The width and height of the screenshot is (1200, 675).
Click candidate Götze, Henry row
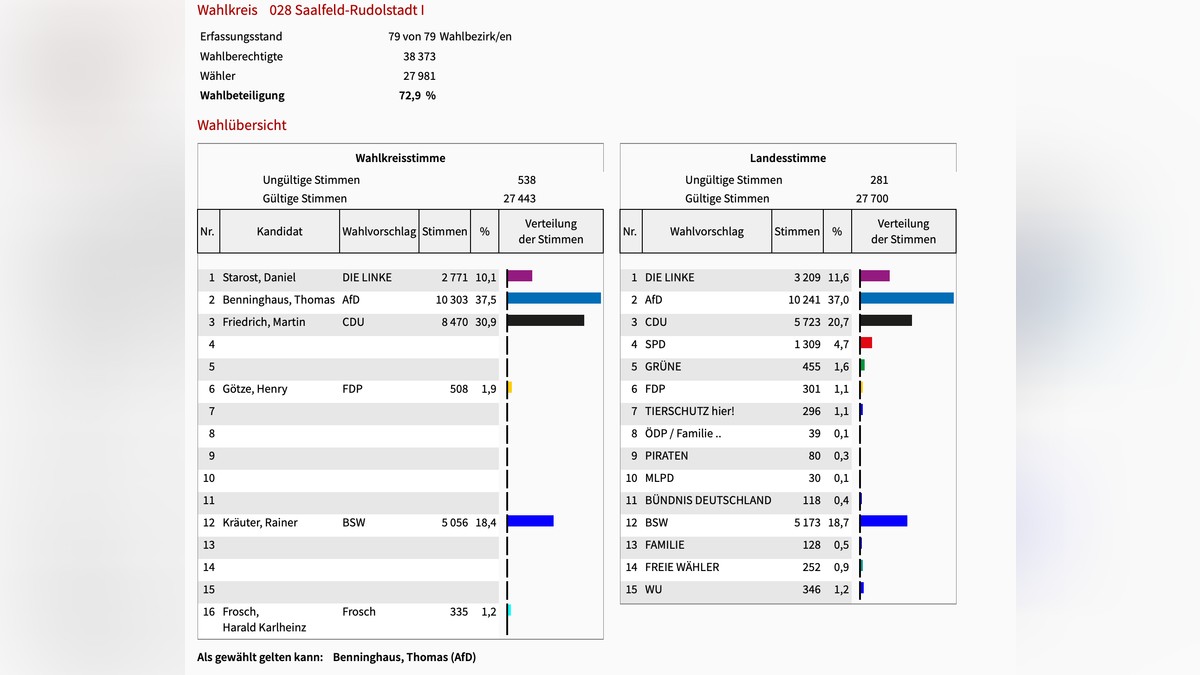(x=255, y=389)
